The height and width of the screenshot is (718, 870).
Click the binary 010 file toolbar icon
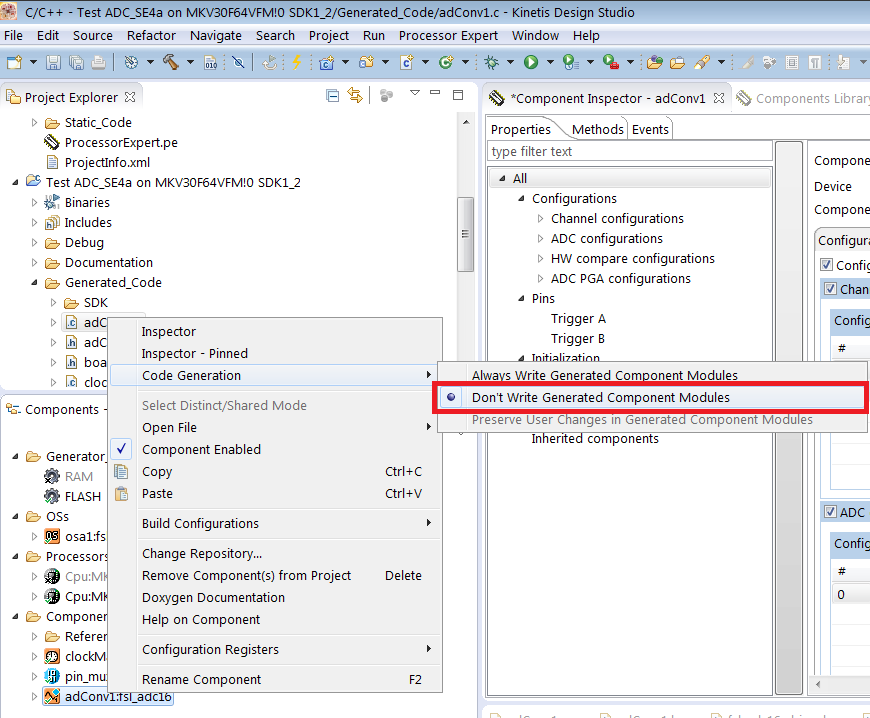tap(211, 62)
